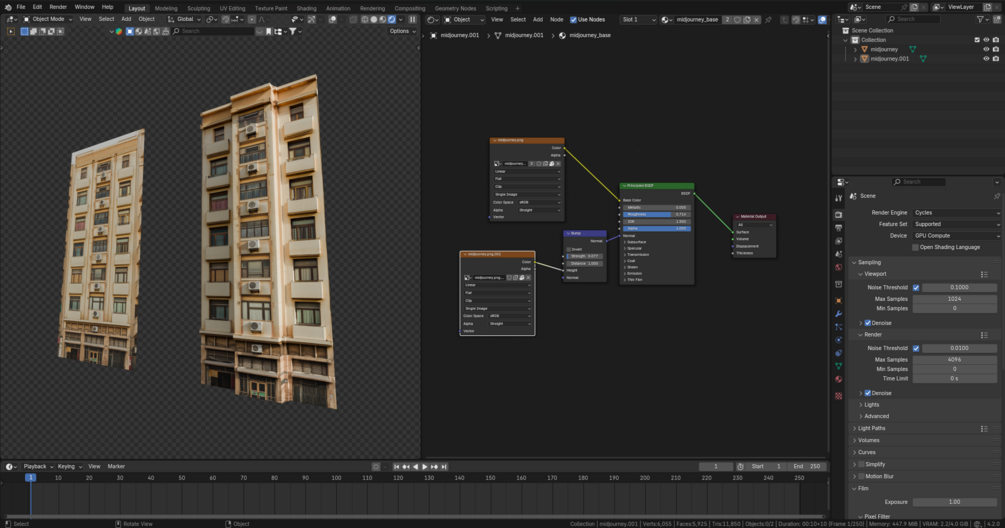Expand the Light Paths panel

coord(871,428)
